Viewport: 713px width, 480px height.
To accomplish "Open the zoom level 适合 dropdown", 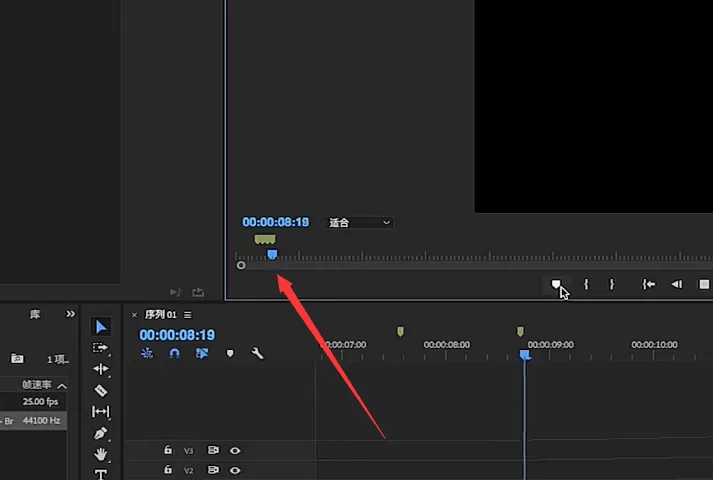I will coord(359,223).
